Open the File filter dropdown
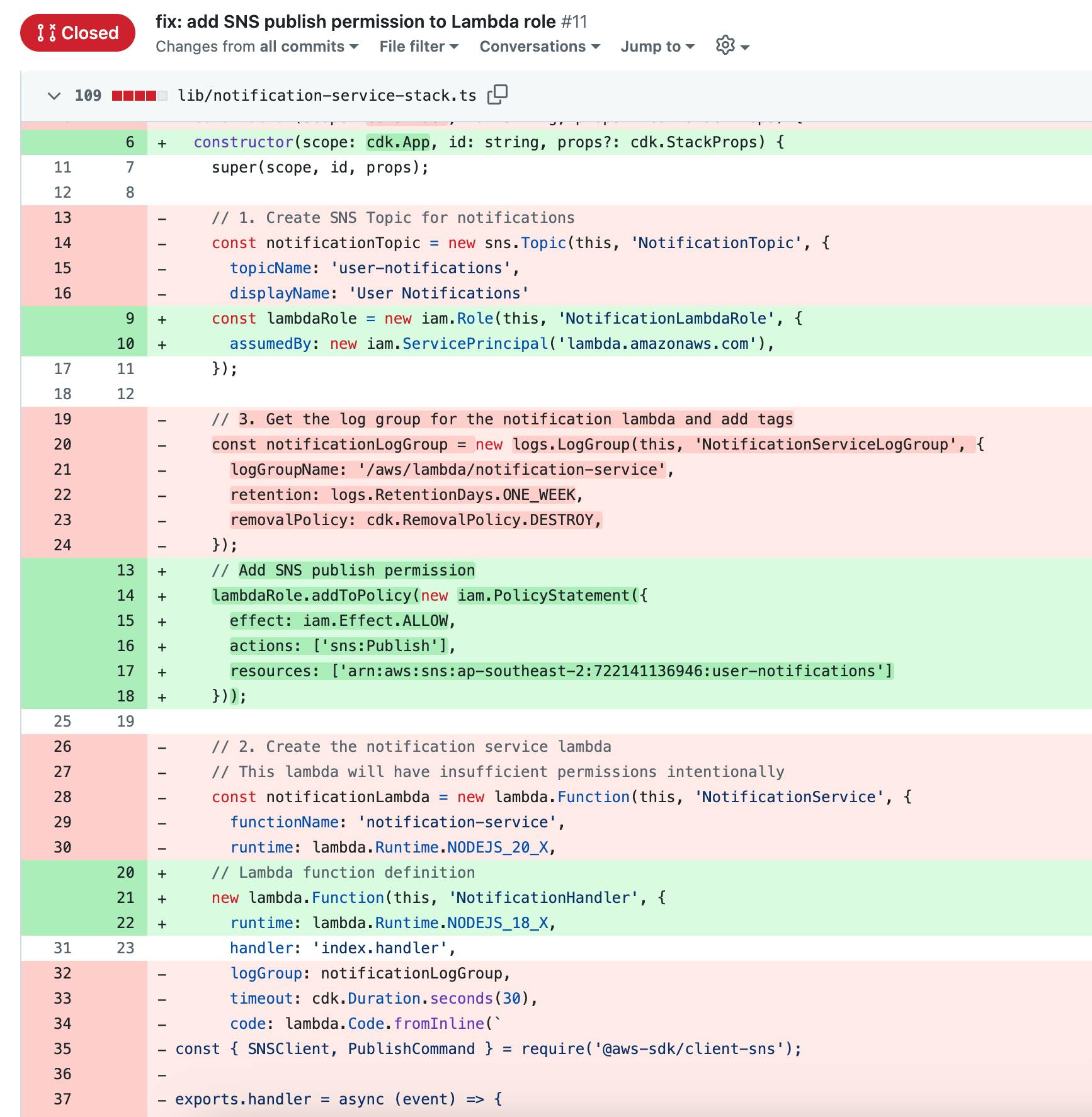The image size is (1092, 1117). coord(419,47)
